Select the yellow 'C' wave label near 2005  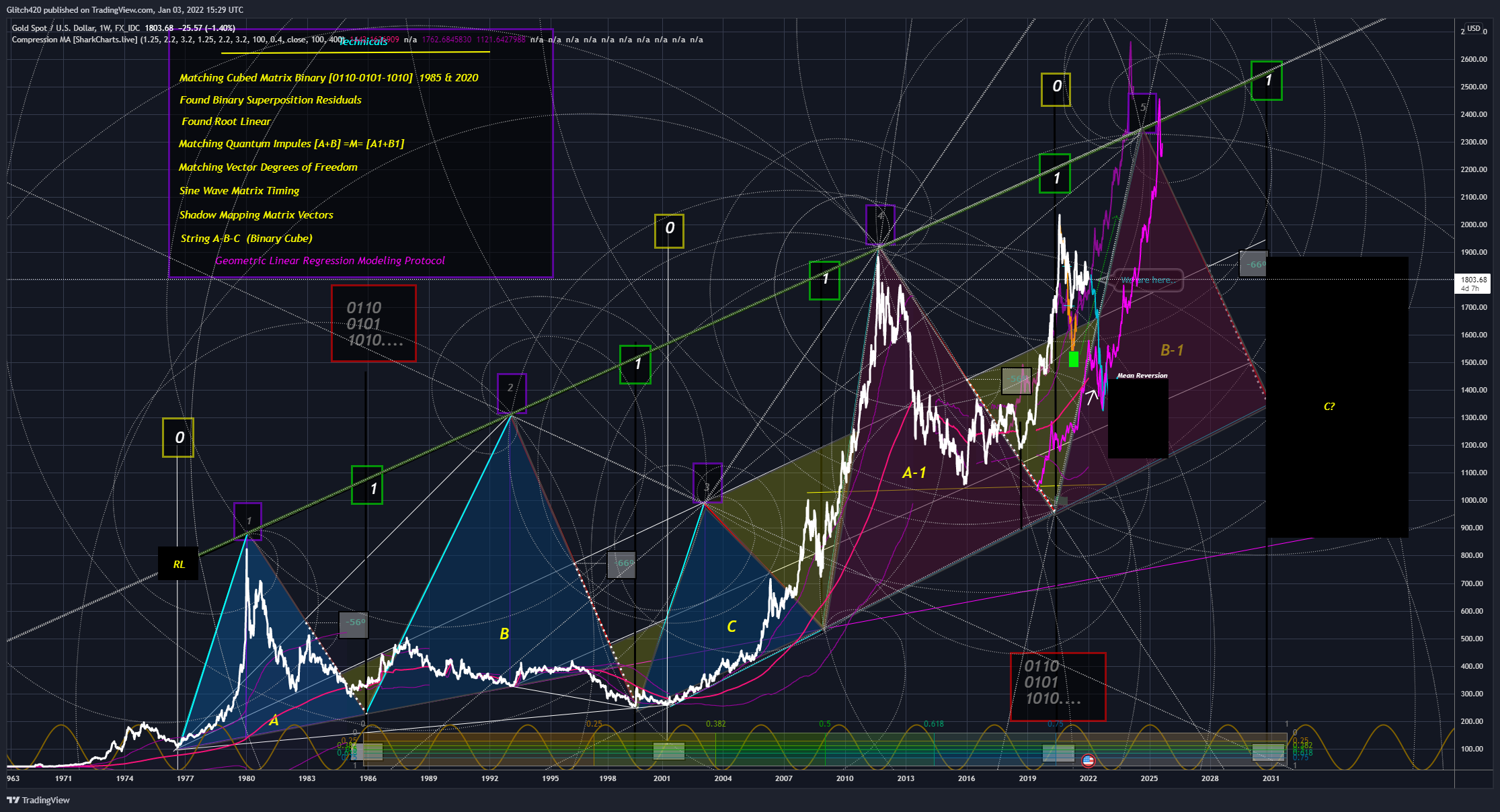732,626
